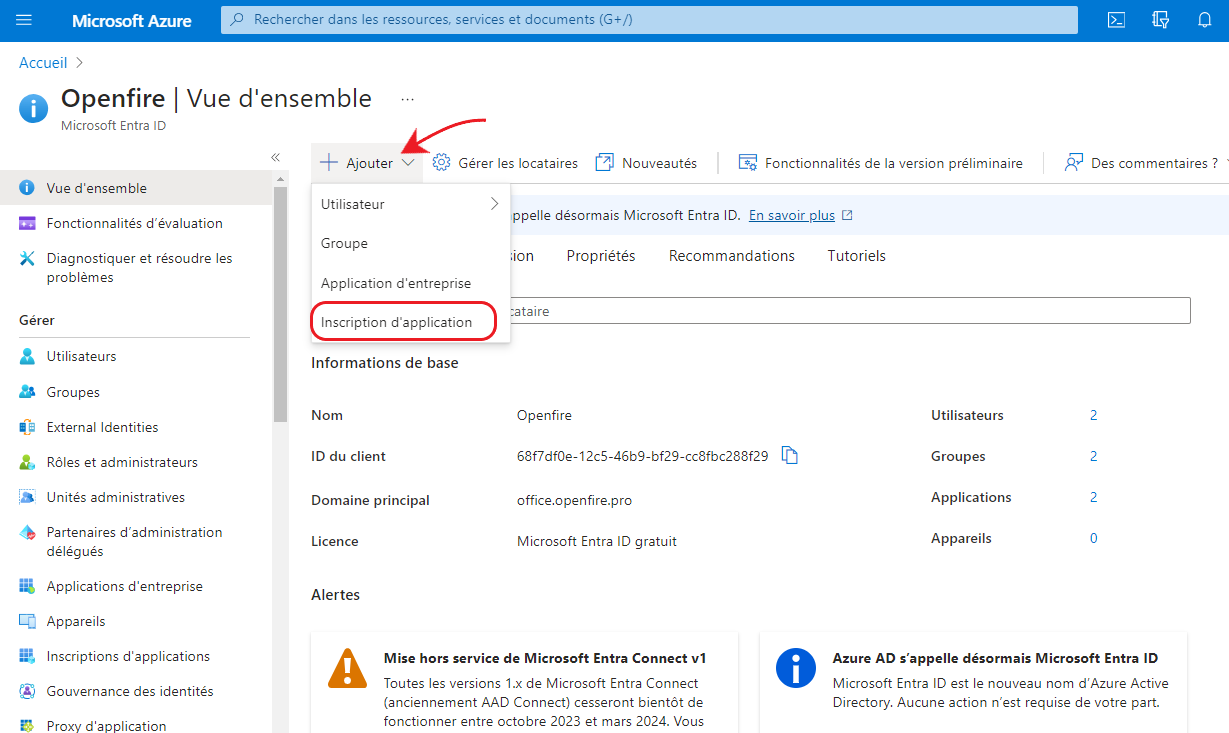The width and height of the screenshot is (1229, 733).
Task: Click the Fonctionnalités d'évaluation icon
Action: point(28,223)
